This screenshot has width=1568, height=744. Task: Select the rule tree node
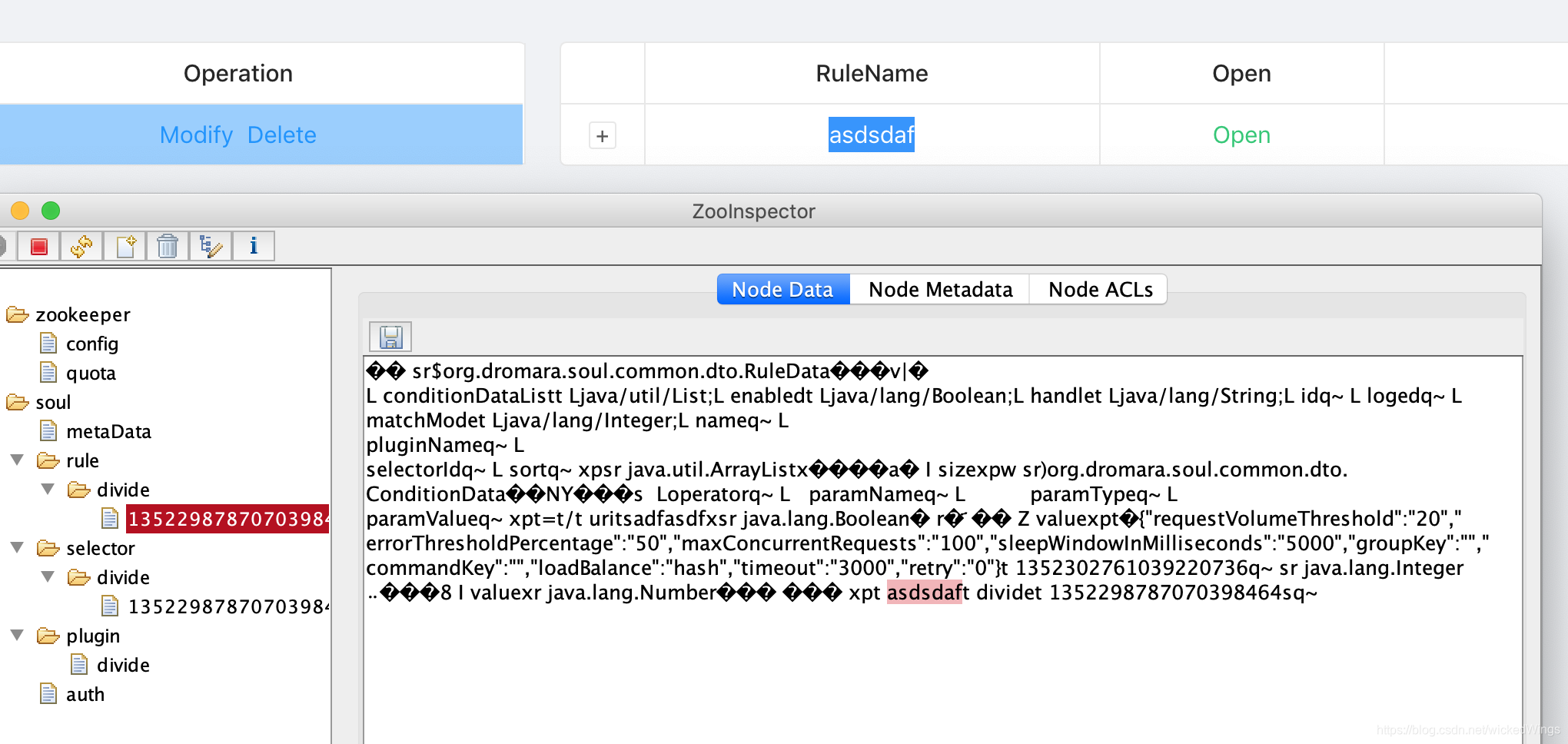pyautogui.click(x=82, y=460)
